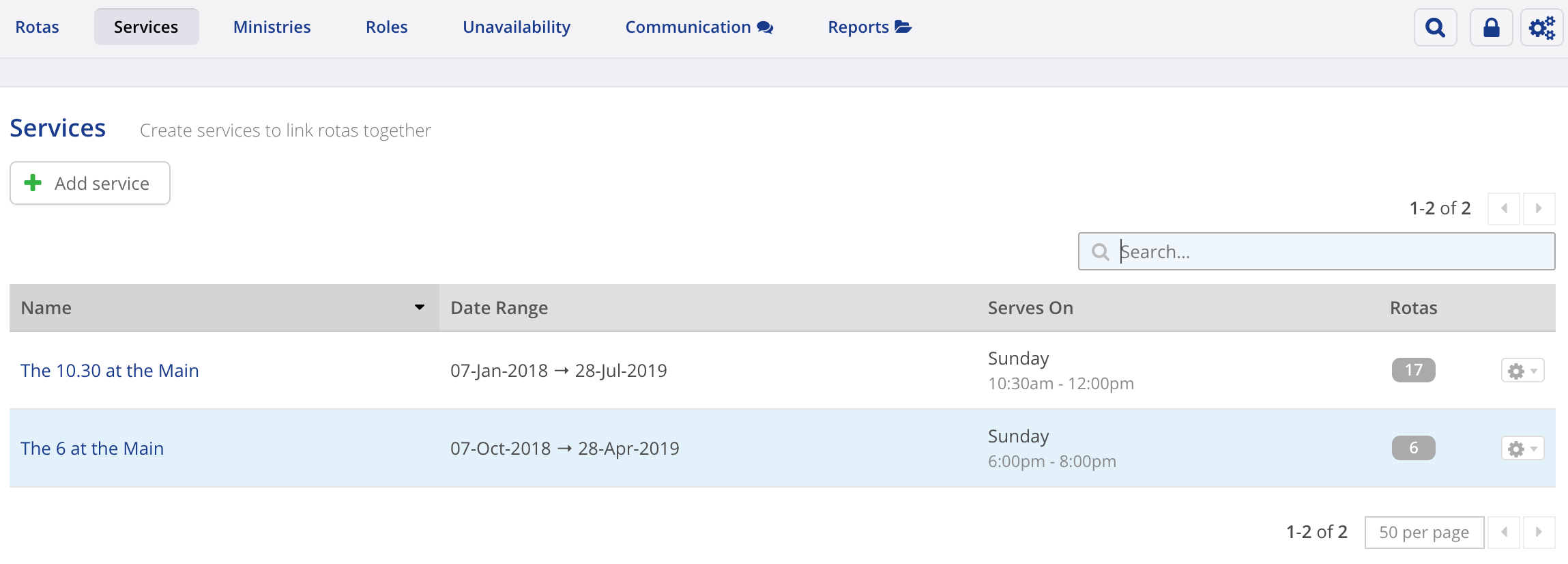Click the Reports folder icon
The height and width of the screenshot is (564, 1568).
(903, 27)
